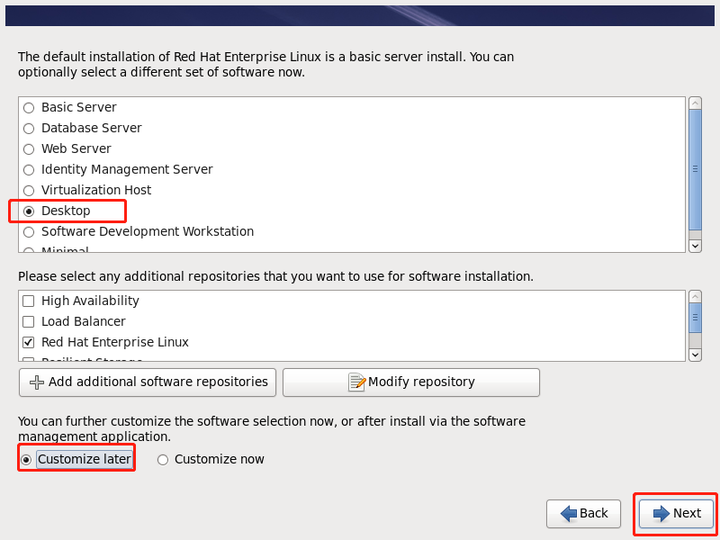Viewport: 720px width, 540px height.
Task: Click down arrow of software set scrollbar
Action: pyautogui.click(x=695, y=246)
